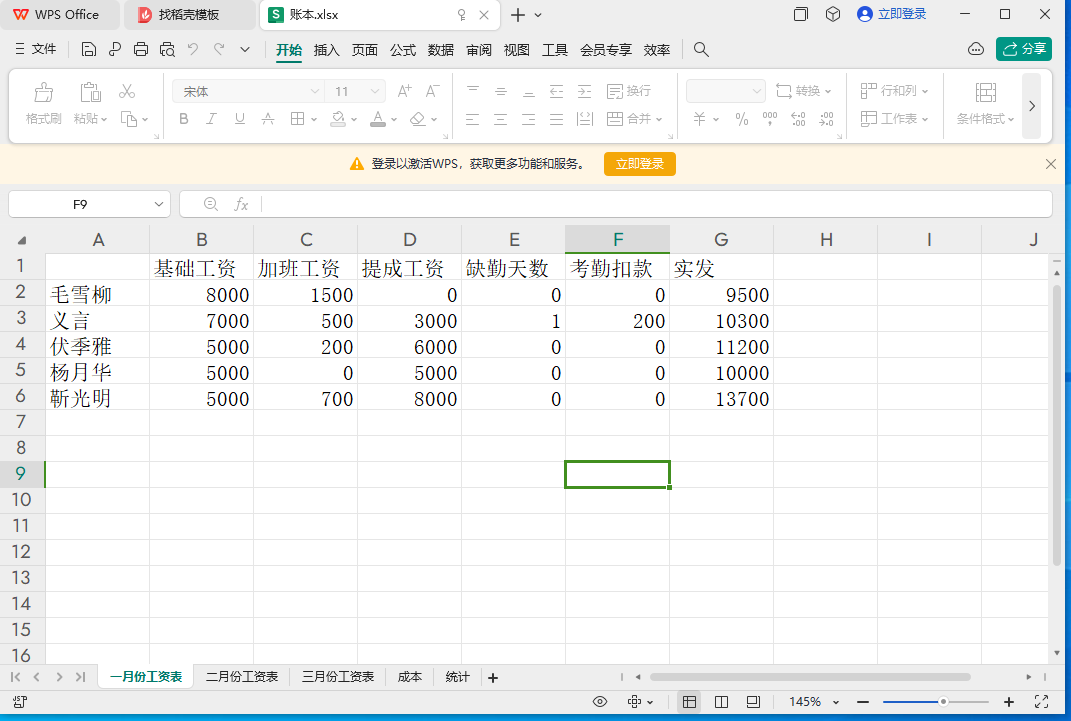This screenshot has height=721, width=1071.
Task: Increase indent icon
Action: tap(585, 91)
